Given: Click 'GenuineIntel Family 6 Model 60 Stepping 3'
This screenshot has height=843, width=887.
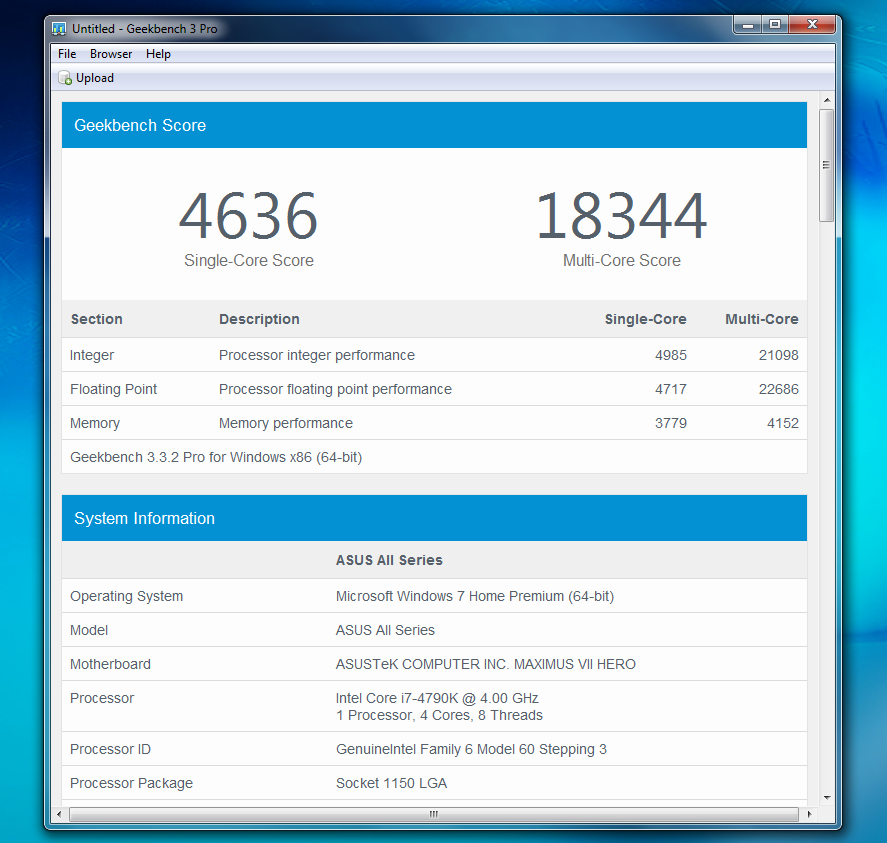Looking at the screenshot, I should pos(471,749).
